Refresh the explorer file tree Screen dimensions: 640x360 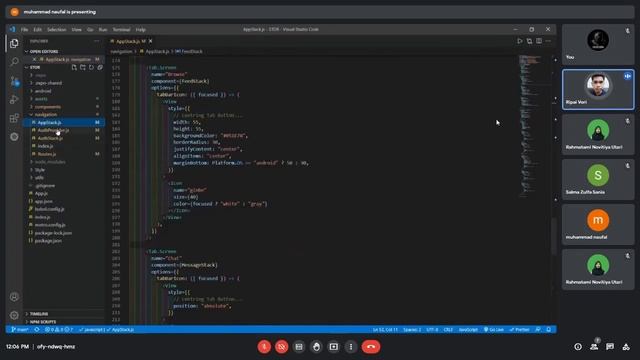[x=91, y=67]
